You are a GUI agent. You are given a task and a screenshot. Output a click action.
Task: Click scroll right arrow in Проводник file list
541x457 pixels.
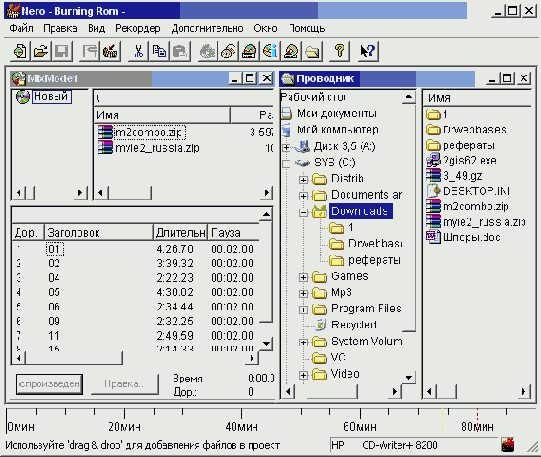tap(524, 391)
